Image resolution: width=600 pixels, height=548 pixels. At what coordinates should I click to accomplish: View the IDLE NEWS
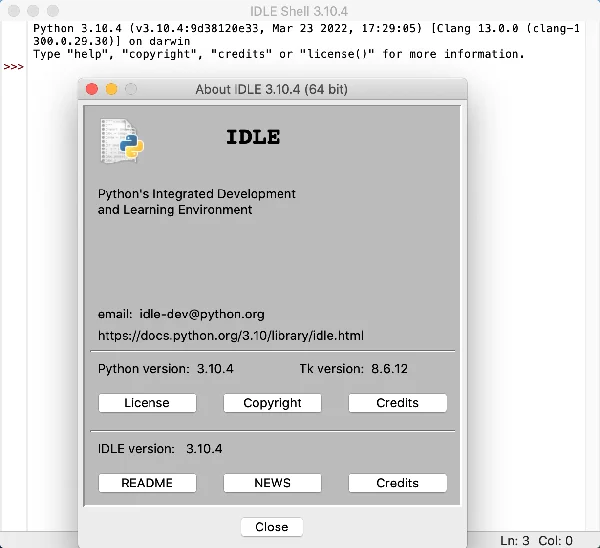[x=272, y=483]
